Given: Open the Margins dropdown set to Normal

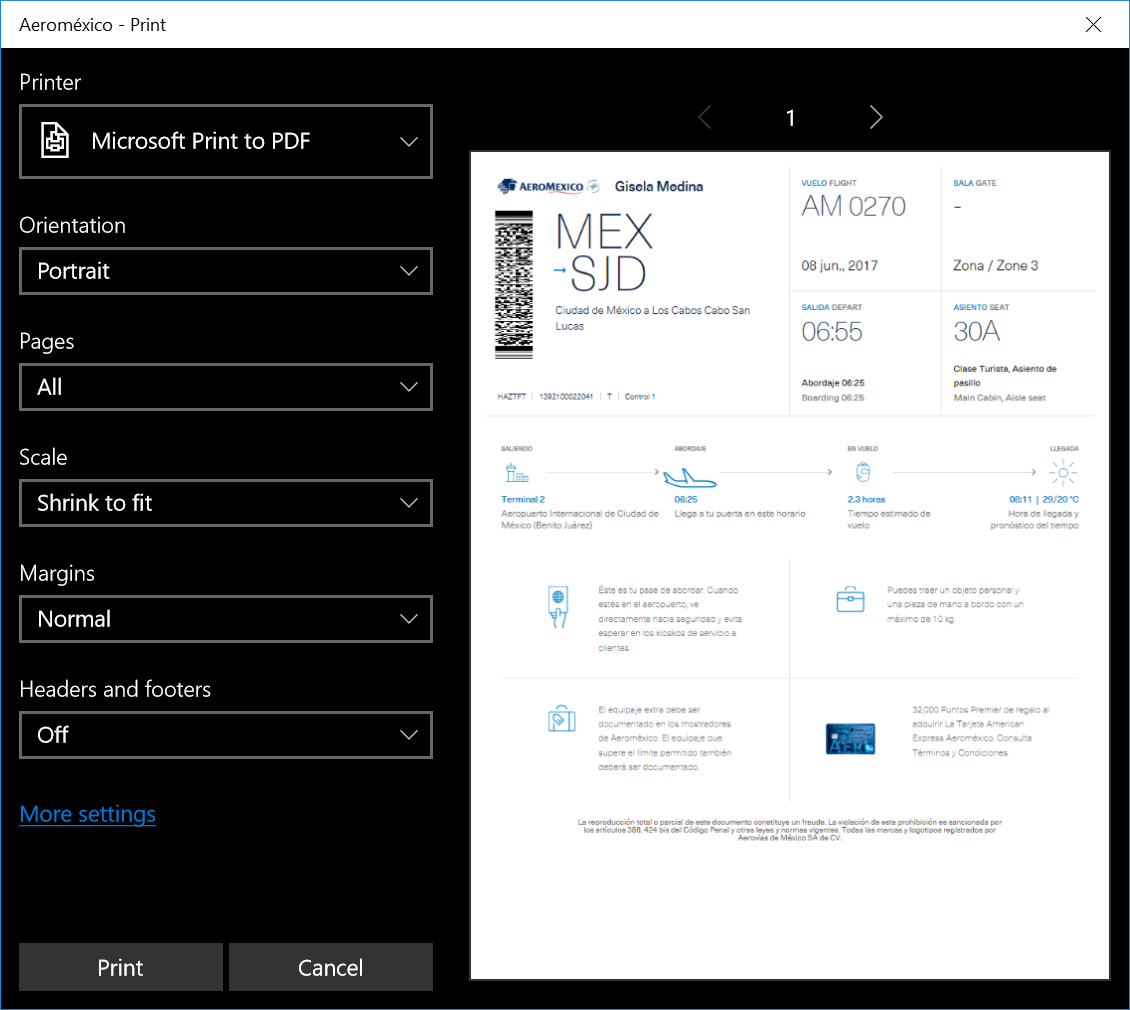Looking at the screenshot, I should (226, 619).
